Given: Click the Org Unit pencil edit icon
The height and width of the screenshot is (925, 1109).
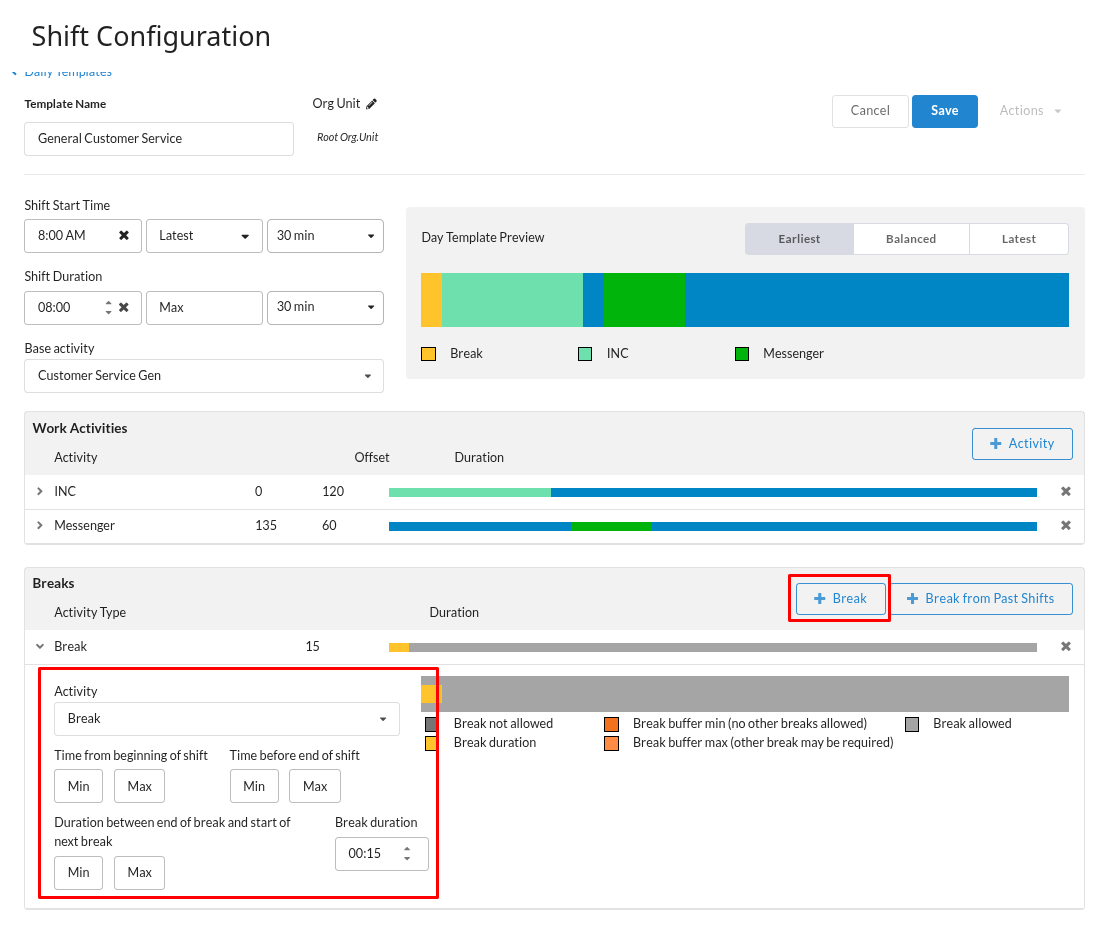Looking at the screenshot, I should (x=372, y=104).
